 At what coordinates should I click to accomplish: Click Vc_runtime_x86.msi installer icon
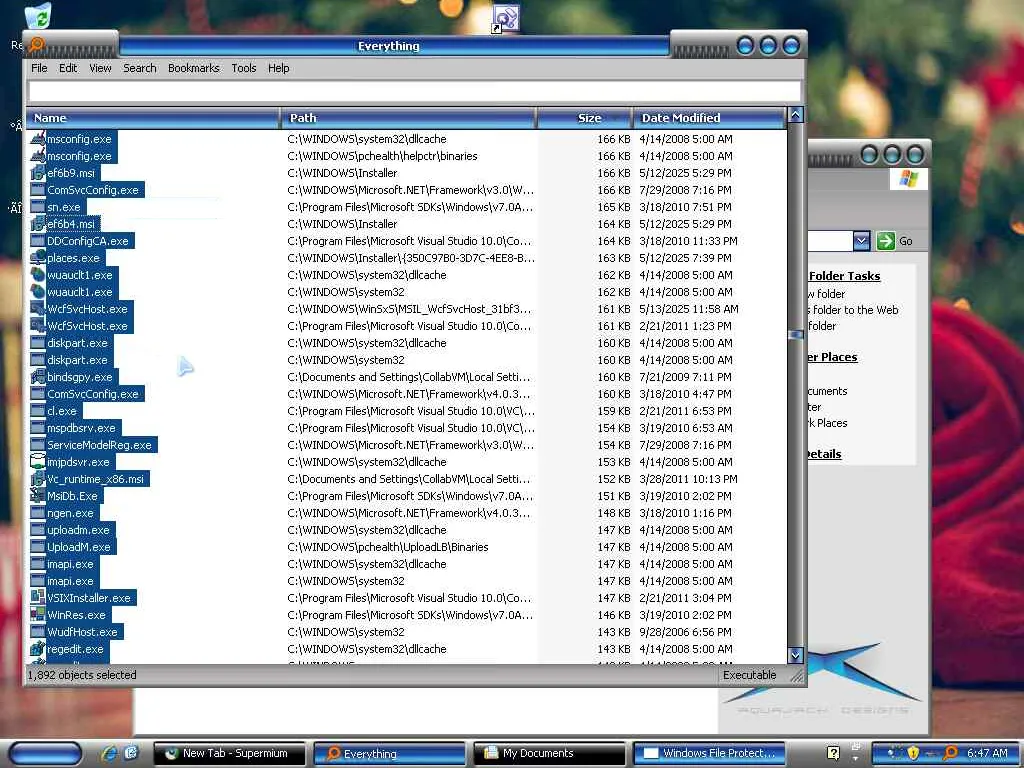click(x=37, y=479)
